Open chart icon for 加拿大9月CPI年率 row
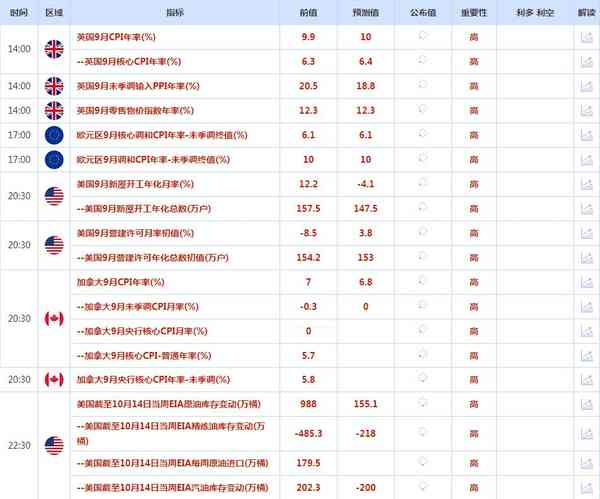 point(586,282)
